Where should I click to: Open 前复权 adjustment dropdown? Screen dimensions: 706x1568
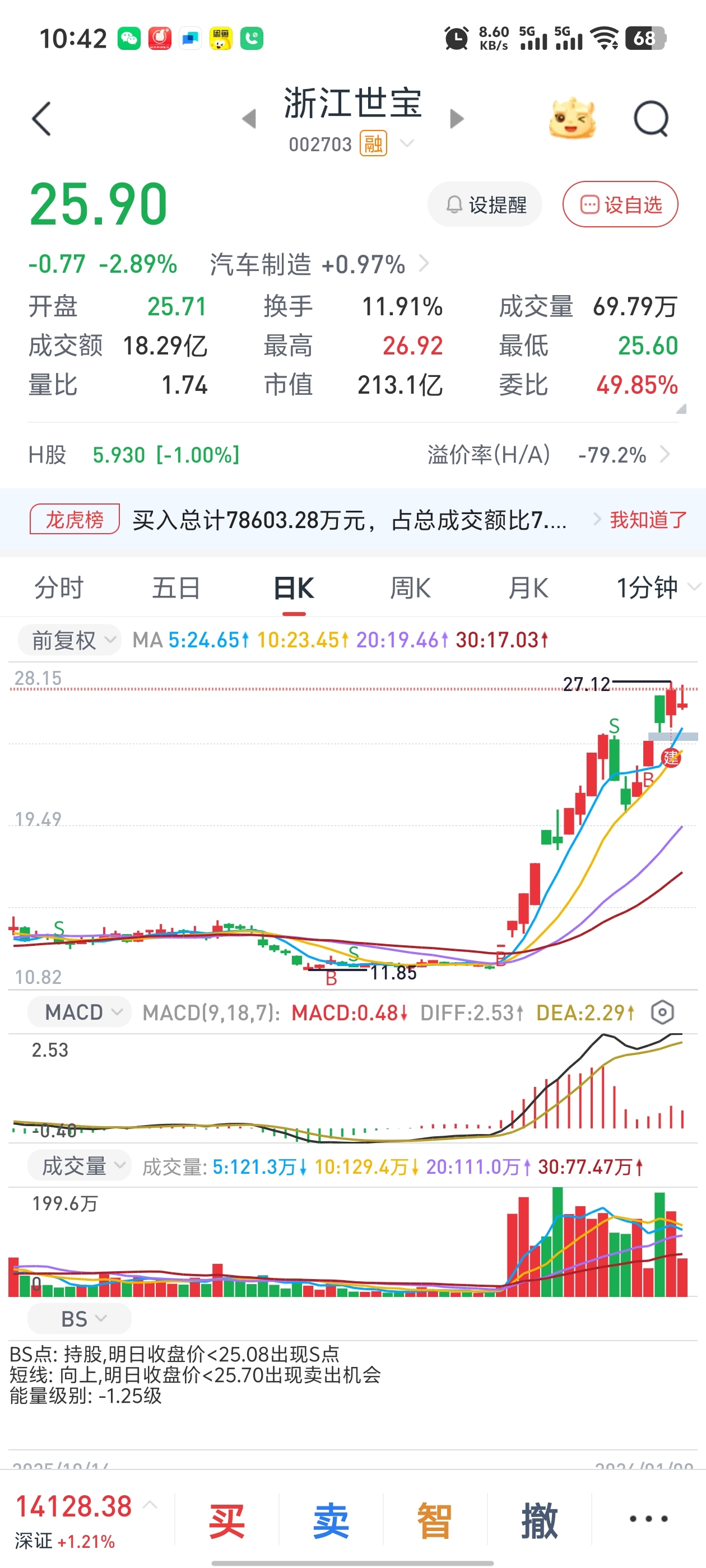69,640
